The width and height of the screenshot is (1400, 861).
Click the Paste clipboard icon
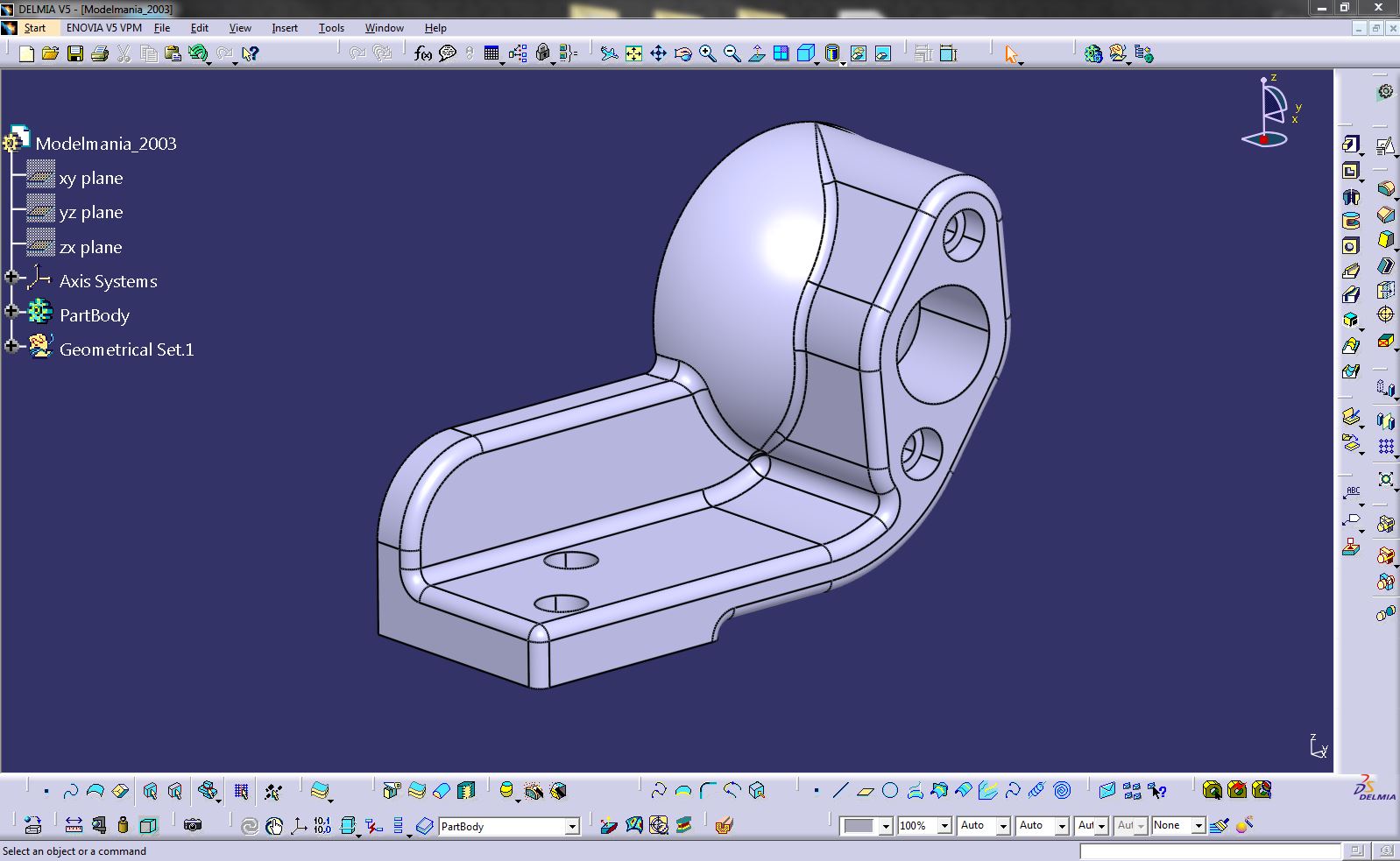point(173,54)
